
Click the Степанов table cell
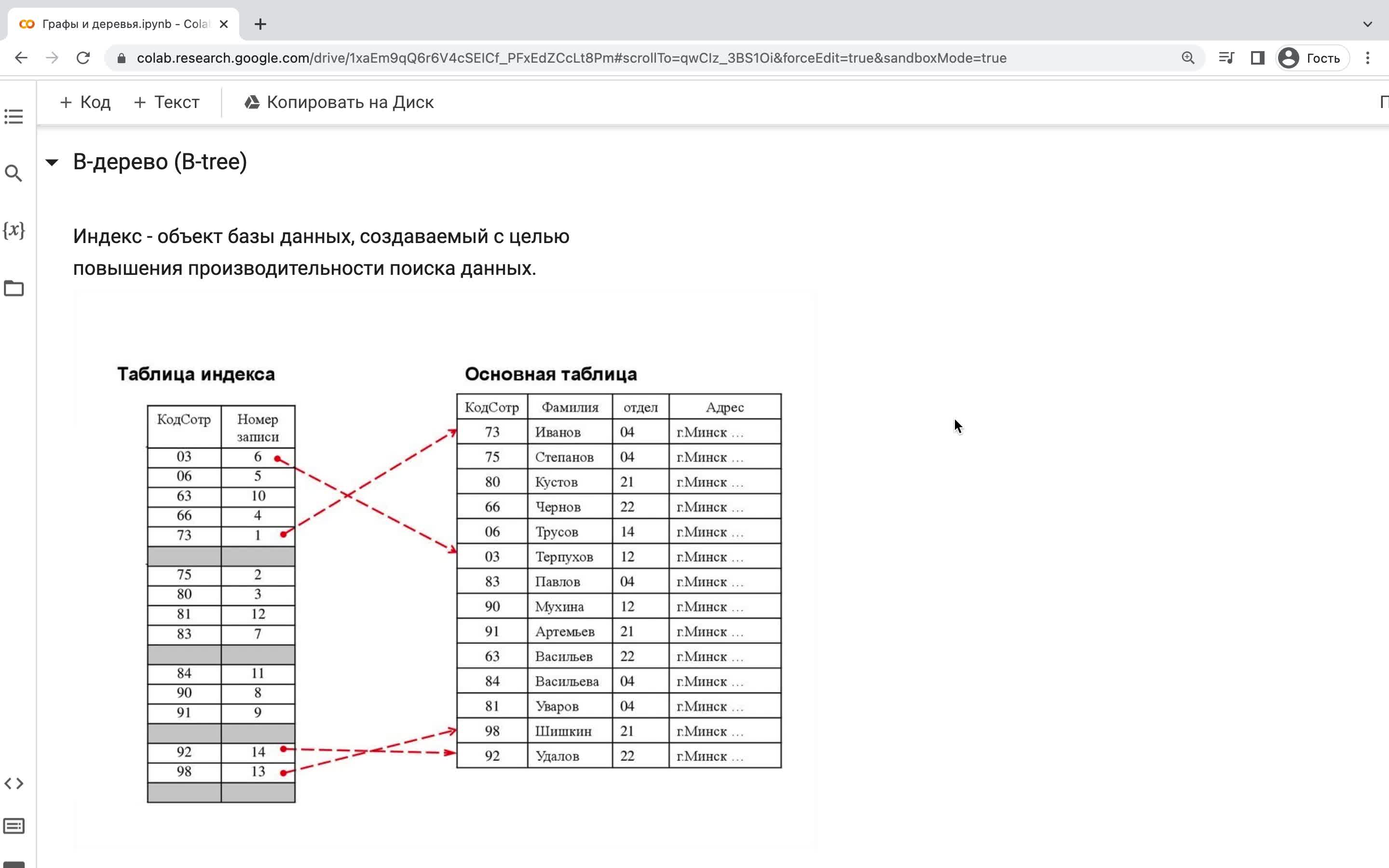570,457
